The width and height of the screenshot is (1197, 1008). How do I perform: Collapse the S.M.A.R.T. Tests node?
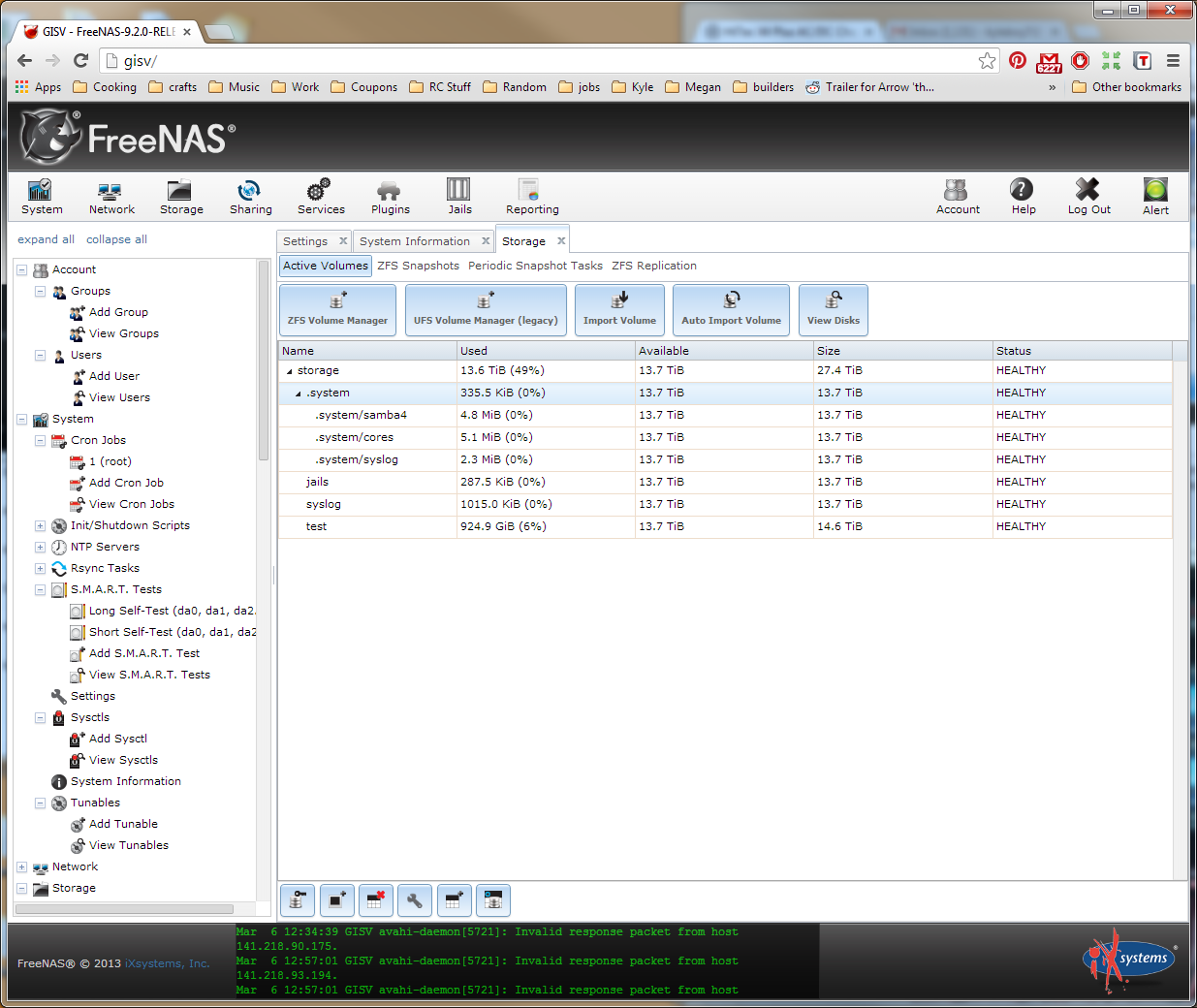(40, 589)
